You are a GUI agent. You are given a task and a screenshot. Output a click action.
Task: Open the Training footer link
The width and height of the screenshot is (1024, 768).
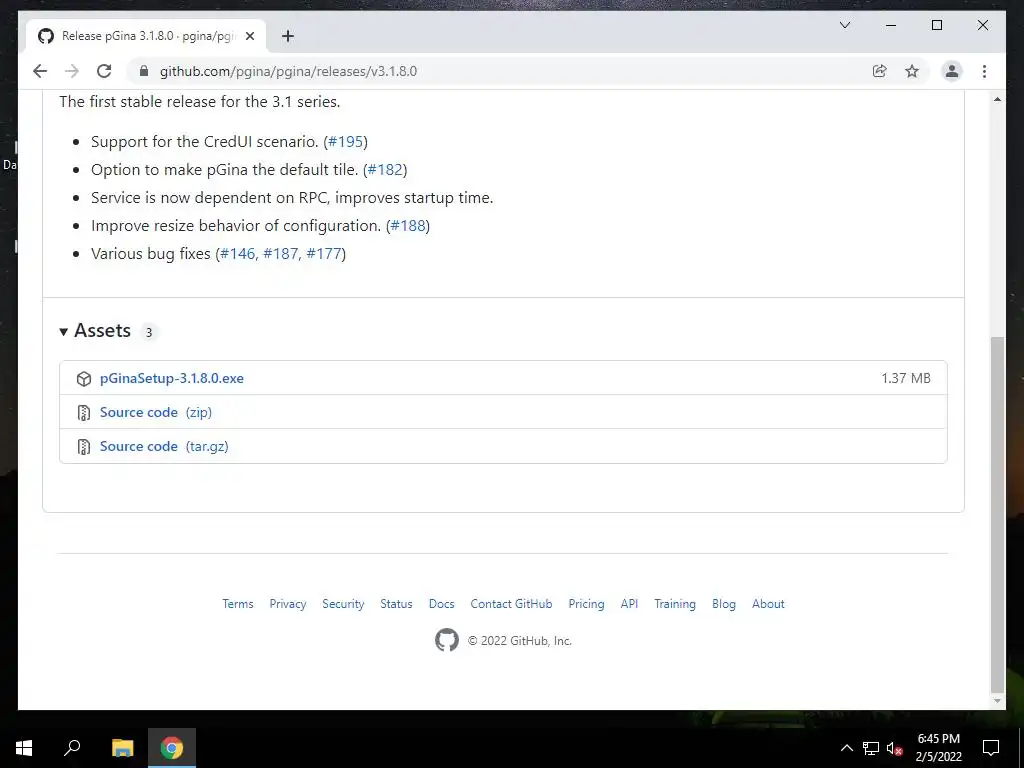675,604
